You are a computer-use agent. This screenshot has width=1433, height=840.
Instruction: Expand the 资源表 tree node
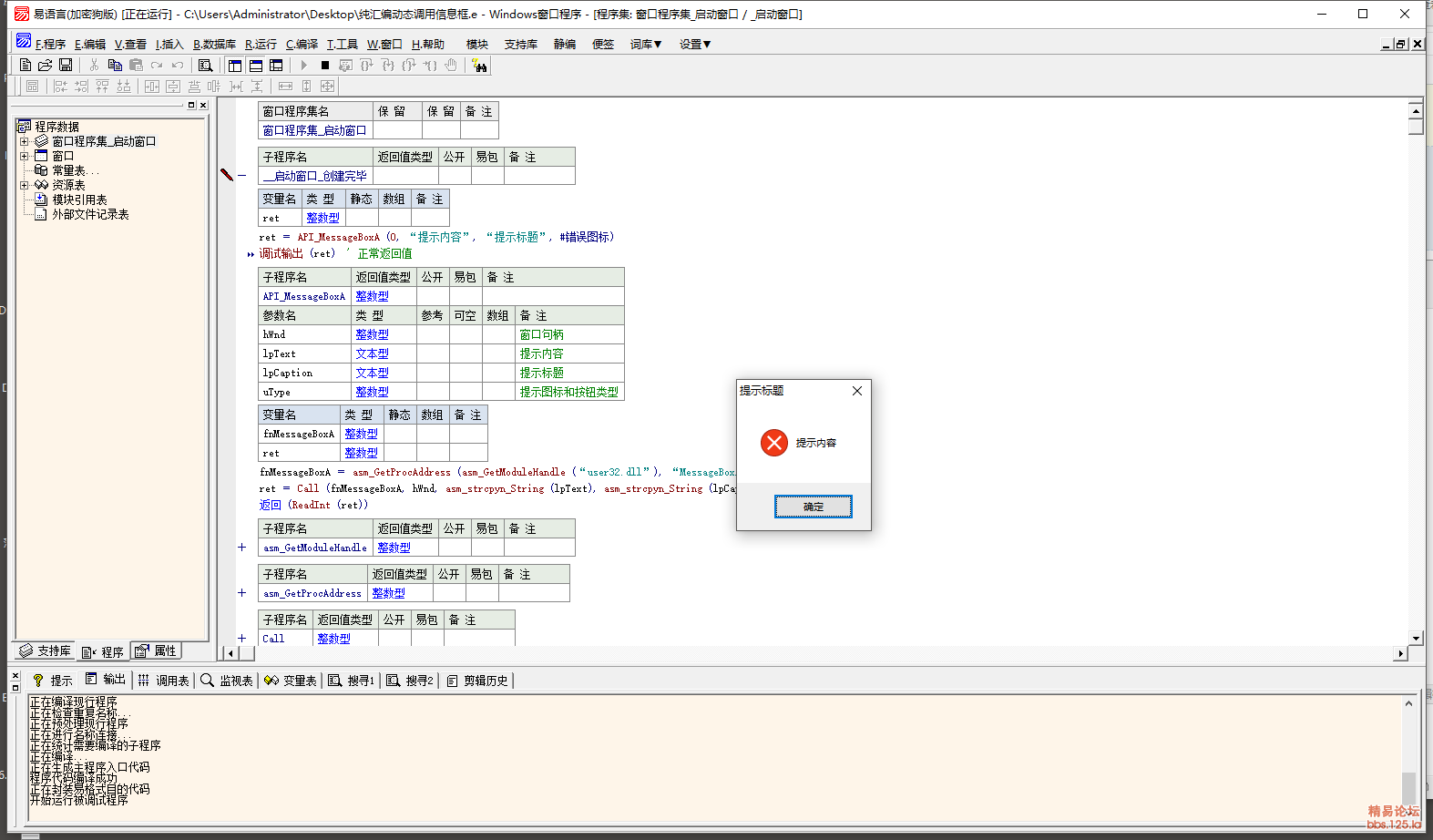(x=25, y=185)
